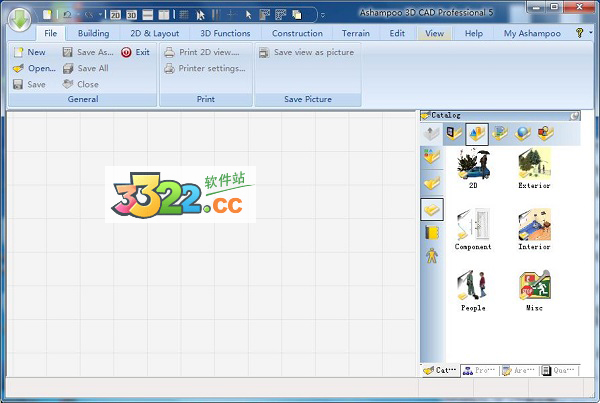Screen dimensions: 600x403
Task: Click the round application orb button
Action: point(18,18)
